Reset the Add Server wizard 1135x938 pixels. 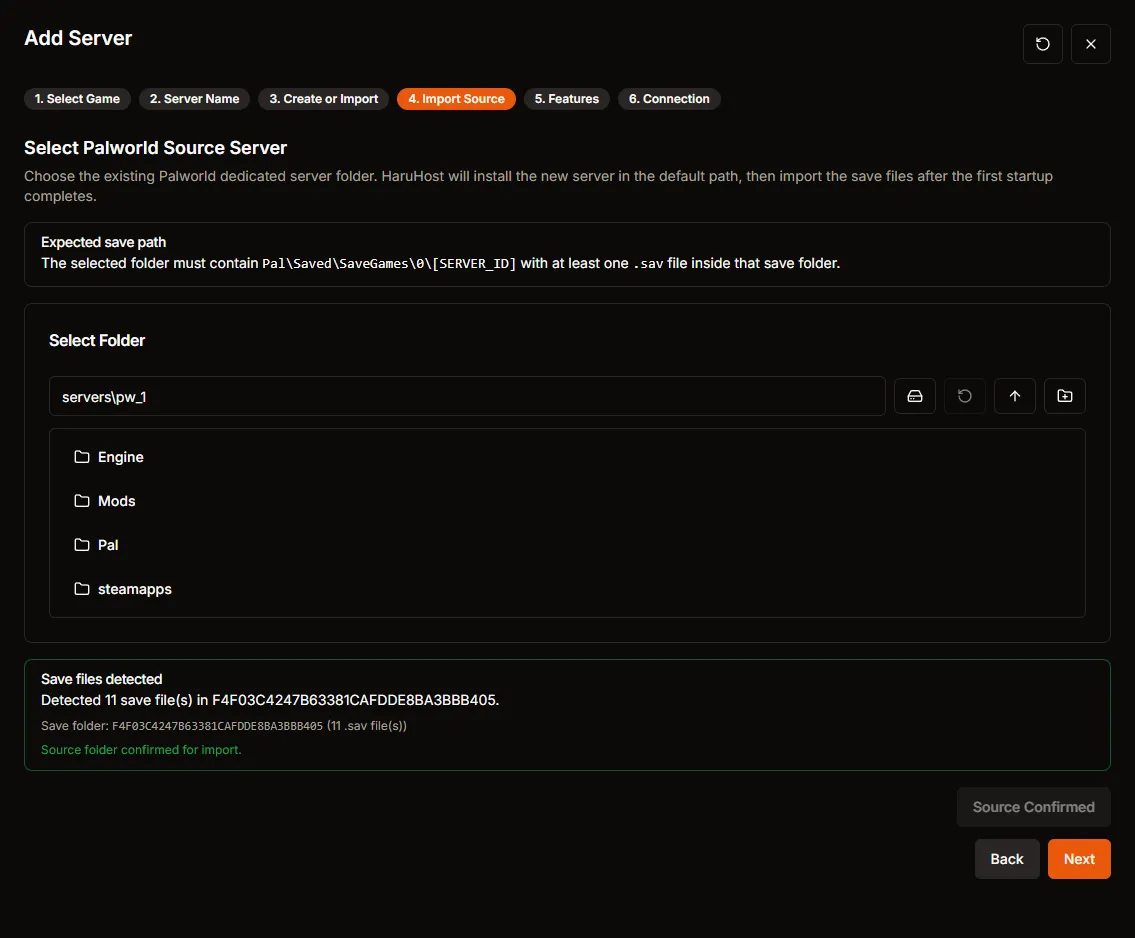click(x=1042, y=44)
